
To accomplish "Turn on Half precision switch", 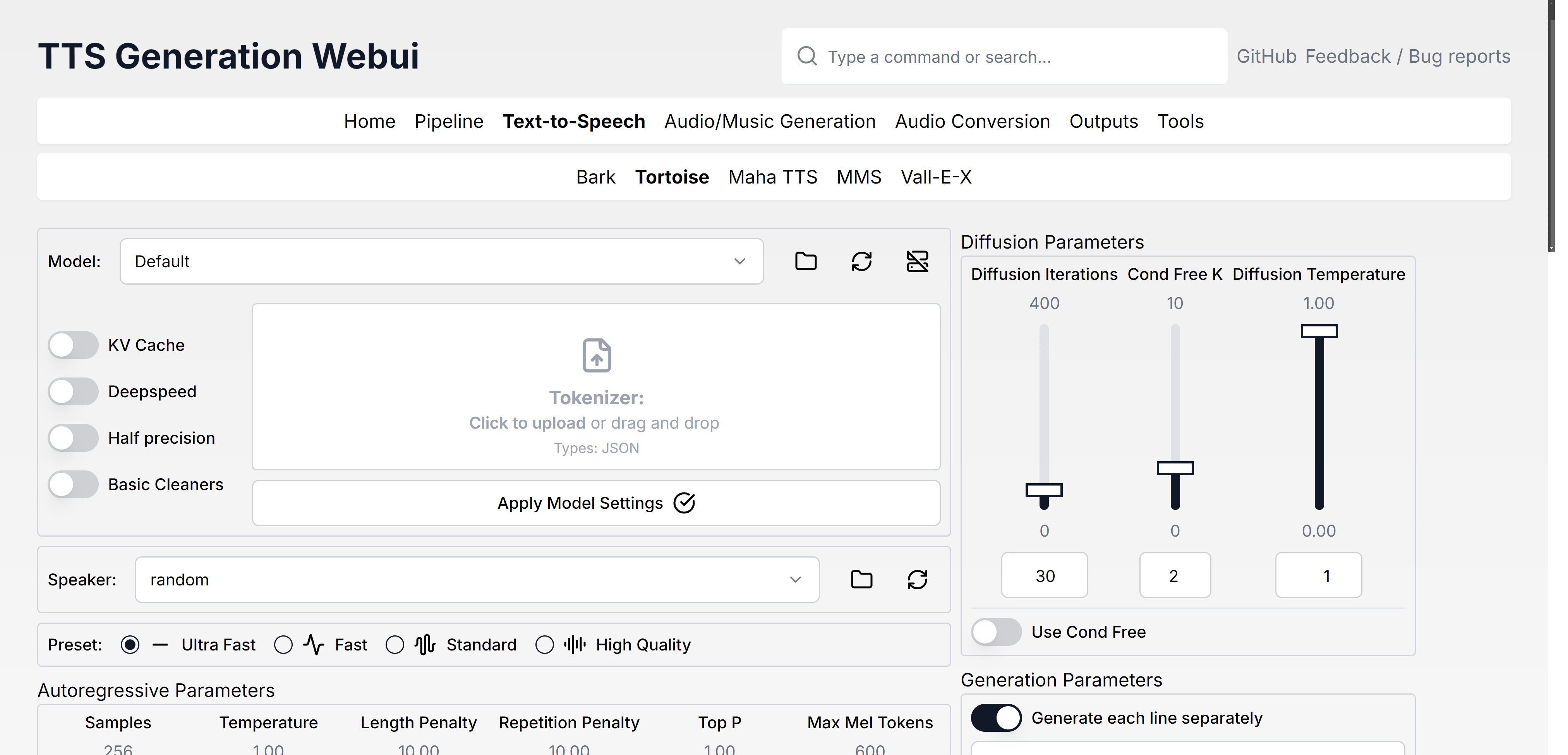I will pyautogui.click(x=73, y=438).
